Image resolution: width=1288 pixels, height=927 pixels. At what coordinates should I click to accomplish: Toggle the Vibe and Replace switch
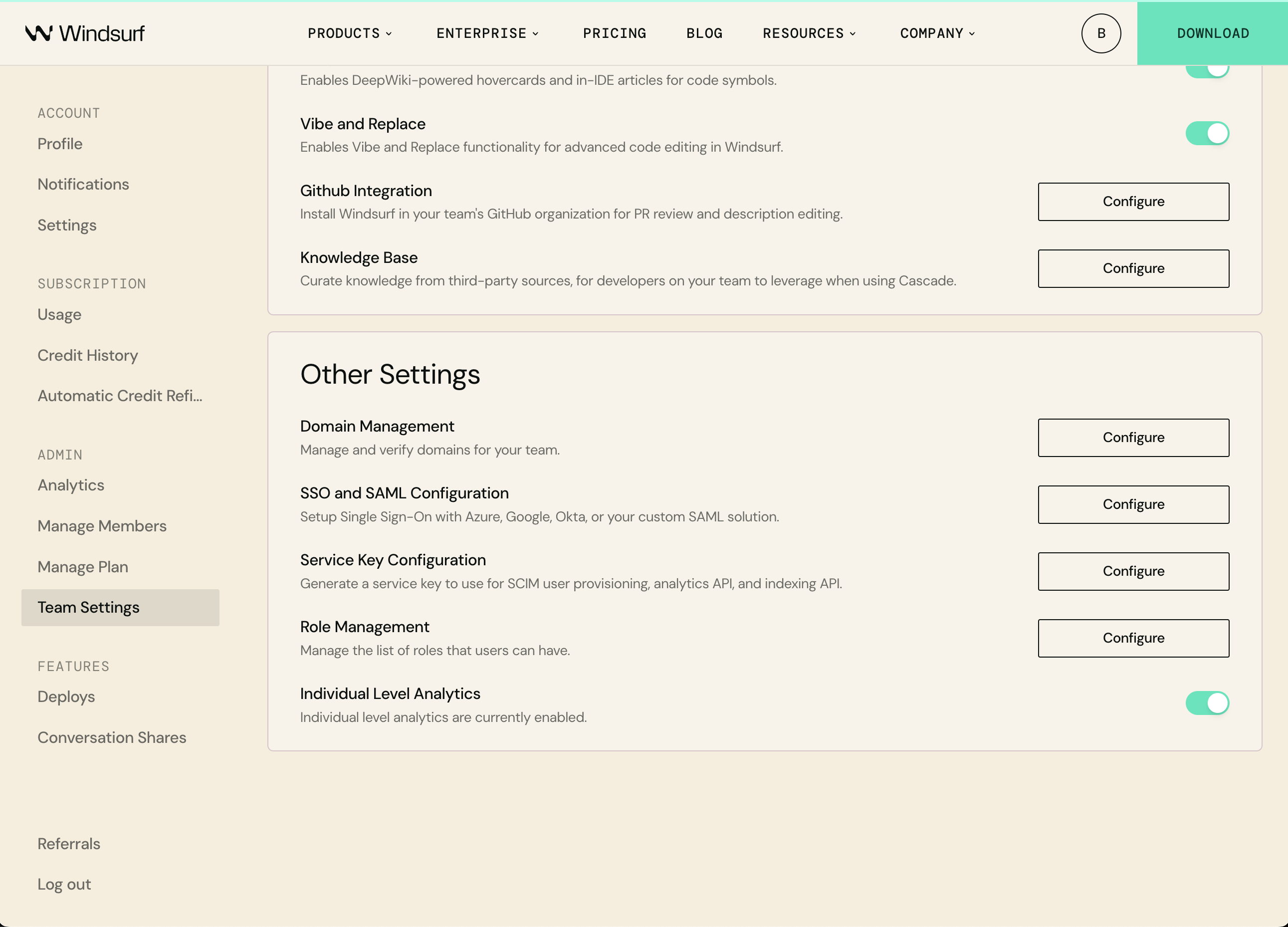point(1207,134)
